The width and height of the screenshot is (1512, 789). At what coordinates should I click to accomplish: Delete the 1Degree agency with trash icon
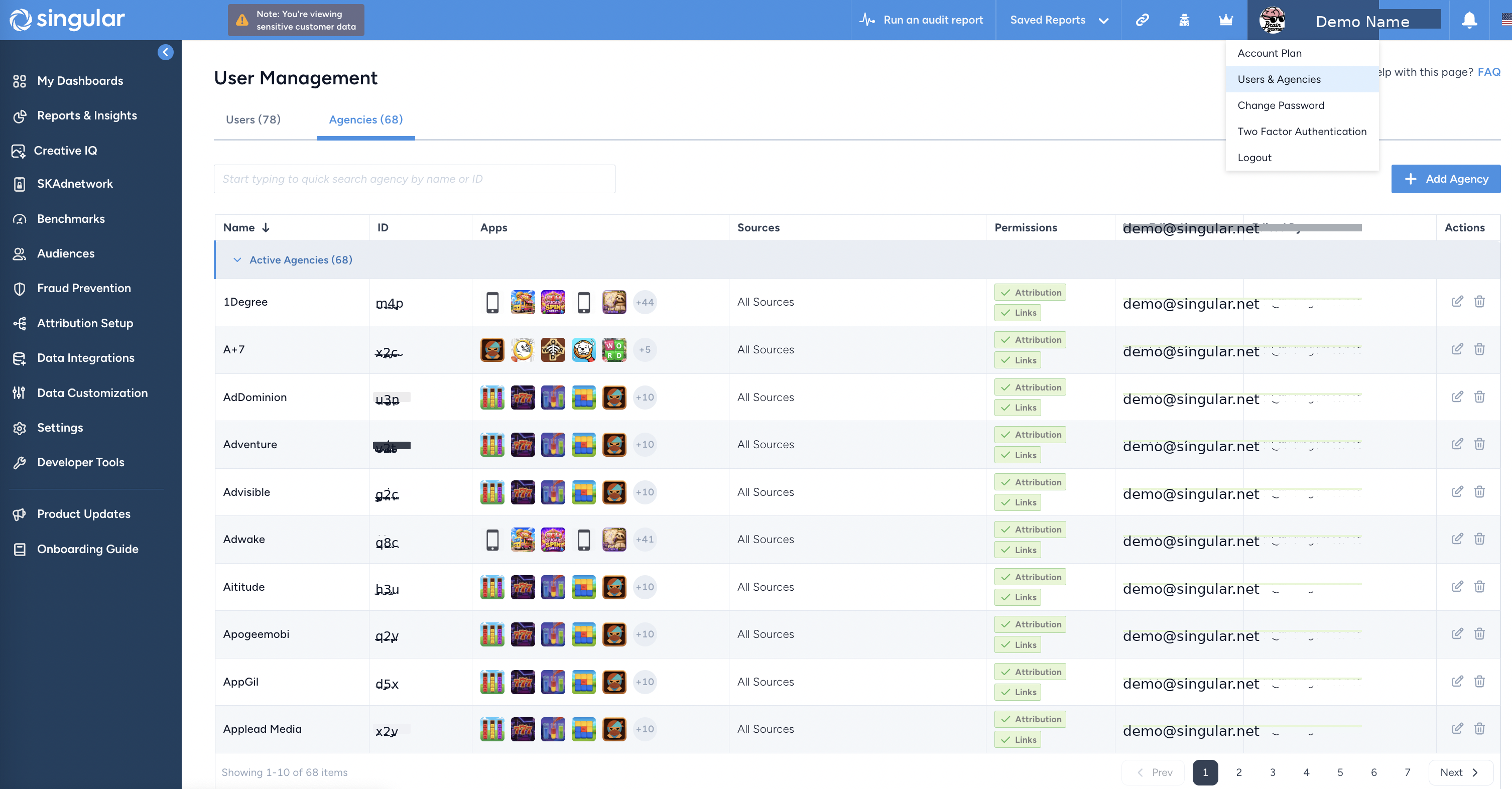[x=1479, y=302]
